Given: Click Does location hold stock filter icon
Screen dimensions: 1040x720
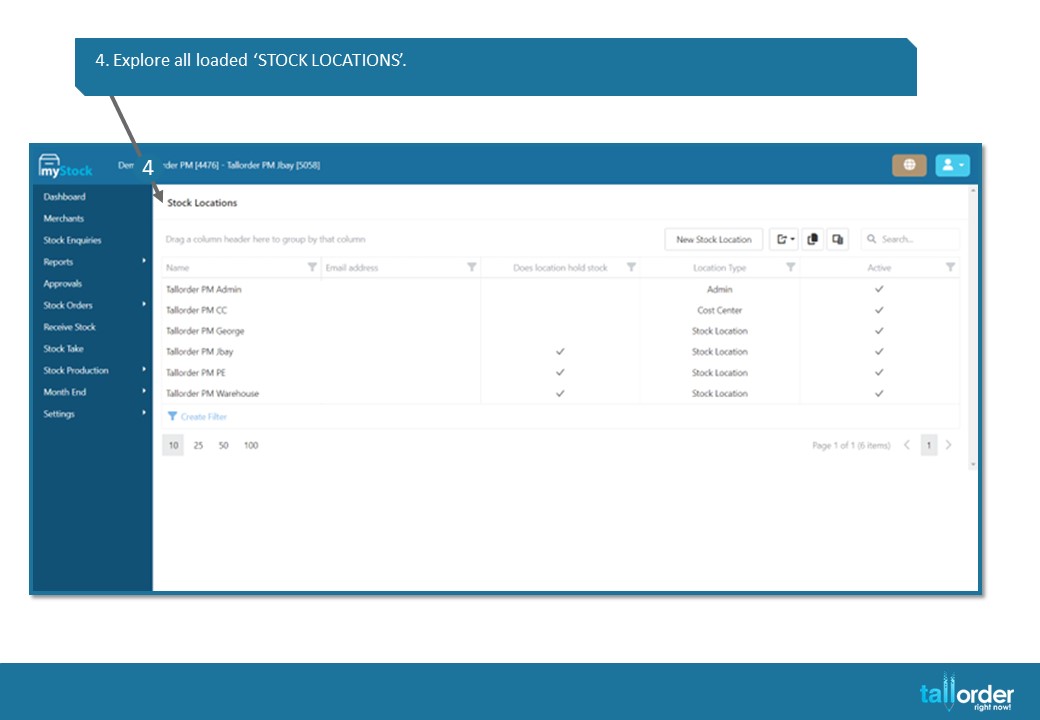Looking at the screenshot, I should pyautogui.click(x=631, y=267).
